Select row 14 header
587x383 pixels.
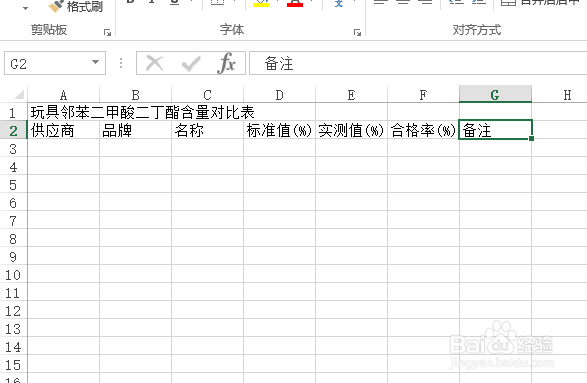[13, 346]
